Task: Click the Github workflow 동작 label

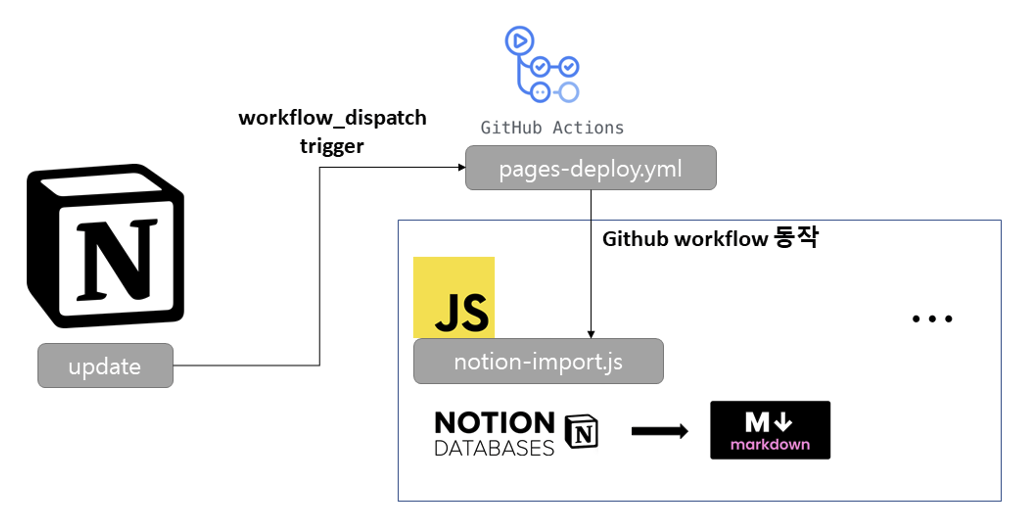Action: click(x=710, y=237)
